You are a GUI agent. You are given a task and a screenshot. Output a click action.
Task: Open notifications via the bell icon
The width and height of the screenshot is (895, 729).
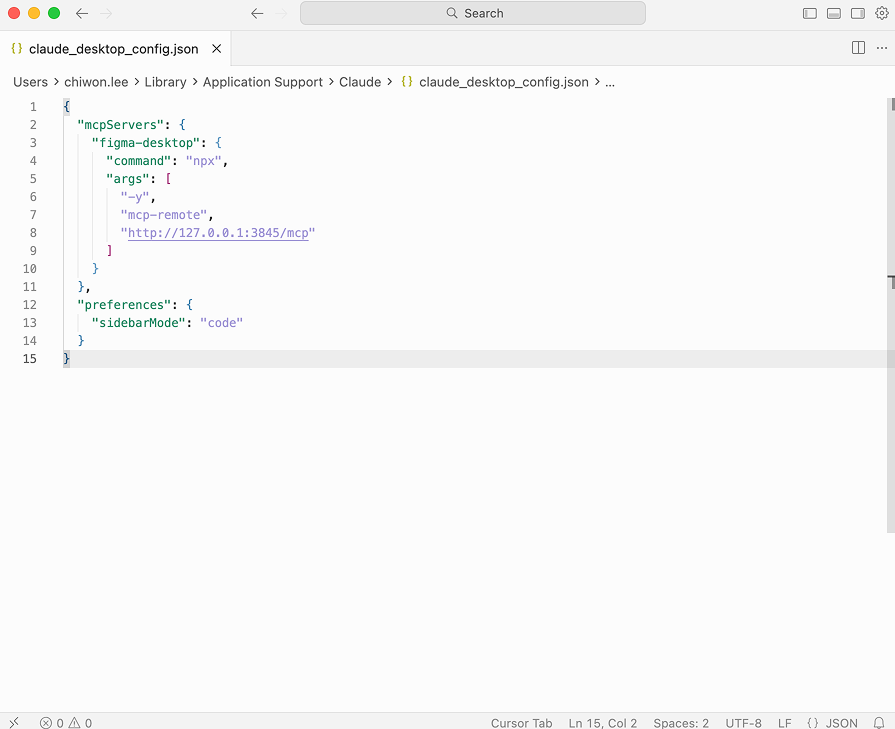click(x=880, y=722)
